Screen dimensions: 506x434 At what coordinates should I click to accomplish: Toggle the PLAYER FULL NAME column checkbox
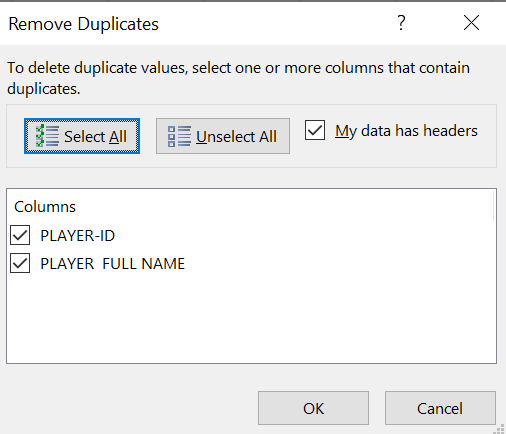[20, 263]
